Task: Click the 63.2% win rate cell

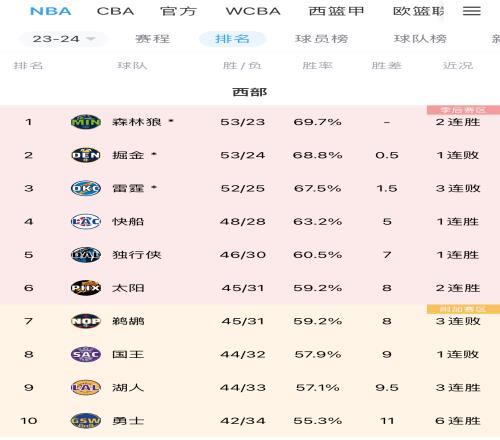Action: (x=317, y=222)
